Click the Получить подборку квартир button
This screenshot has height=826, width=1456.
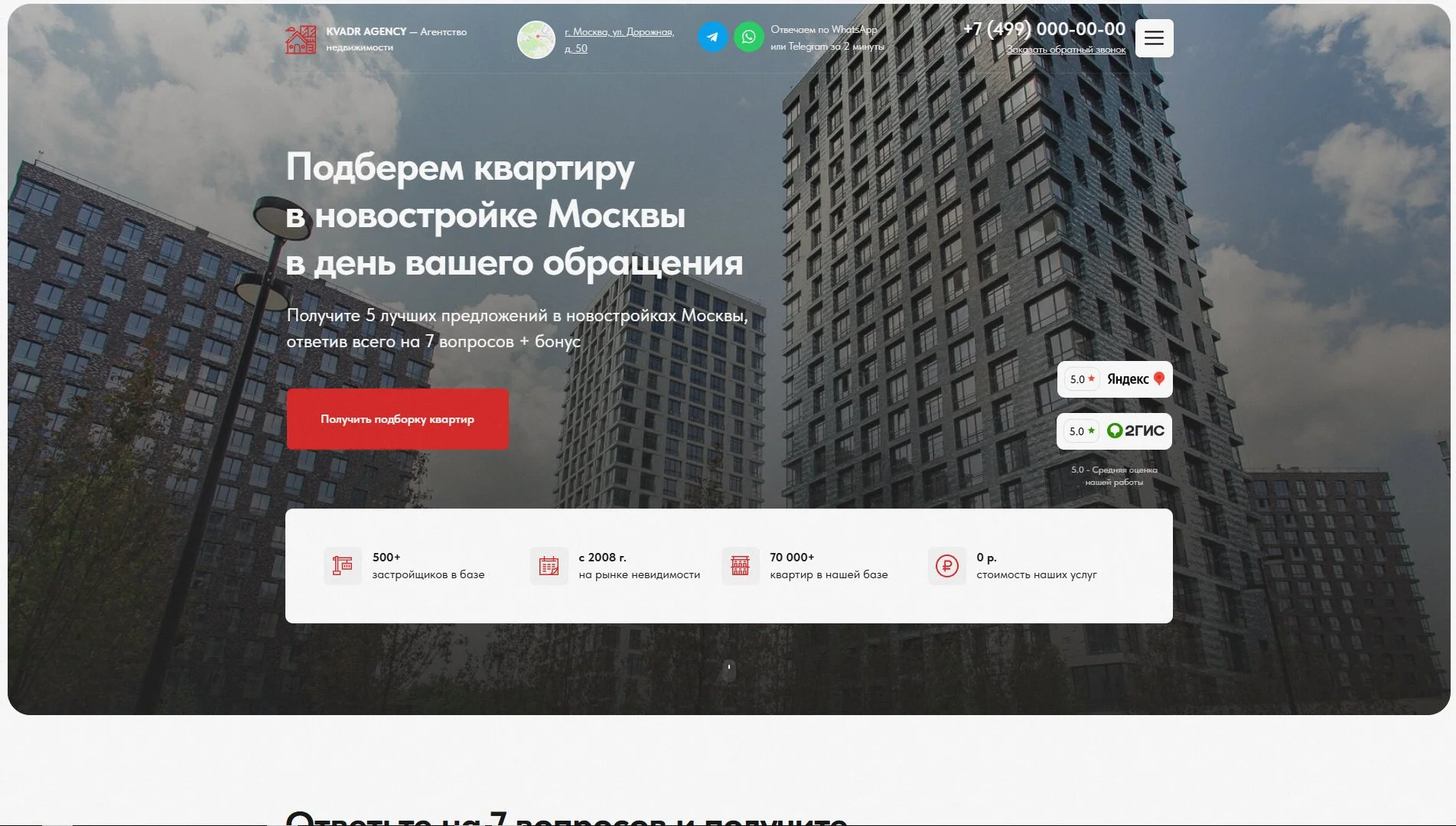pos(398,419)
